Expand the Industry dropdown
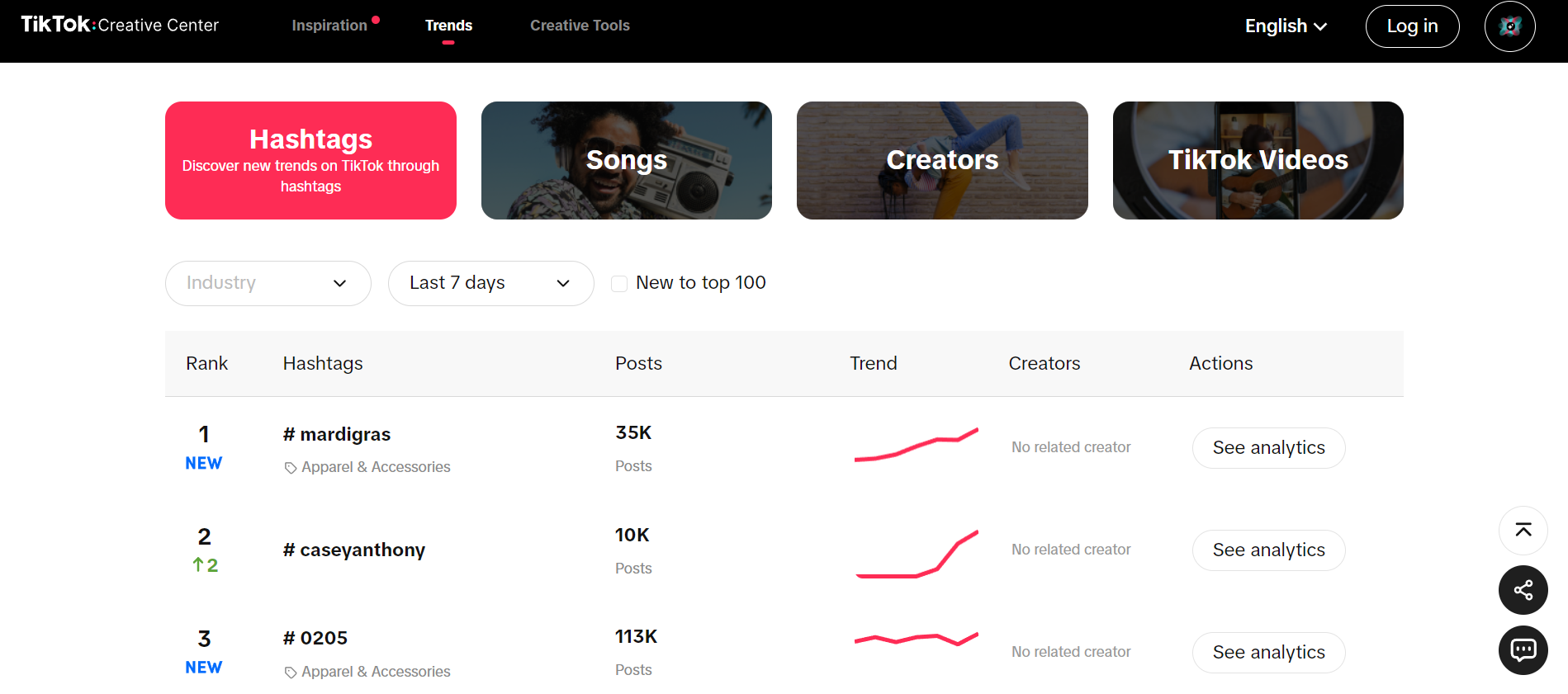Viewport: 1568px width, 694px height. tap(268, 283)
